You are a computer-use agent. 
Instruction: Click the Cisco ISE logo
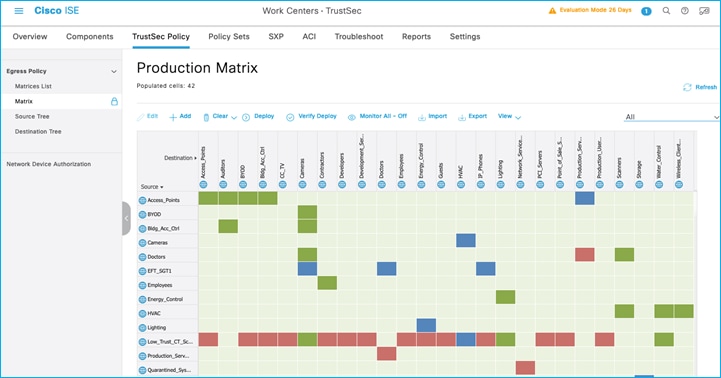tap(57, 11)
